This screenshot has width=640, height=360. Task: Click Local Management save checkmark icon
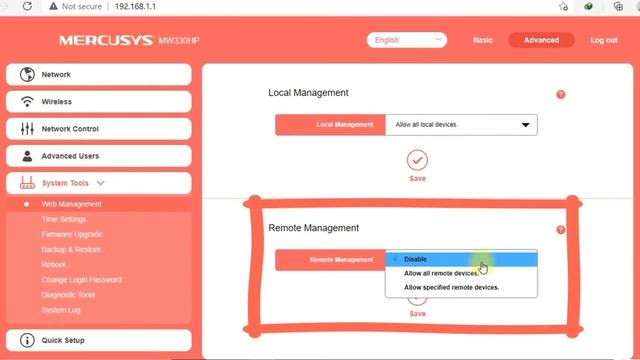click(x=417, y=160)
